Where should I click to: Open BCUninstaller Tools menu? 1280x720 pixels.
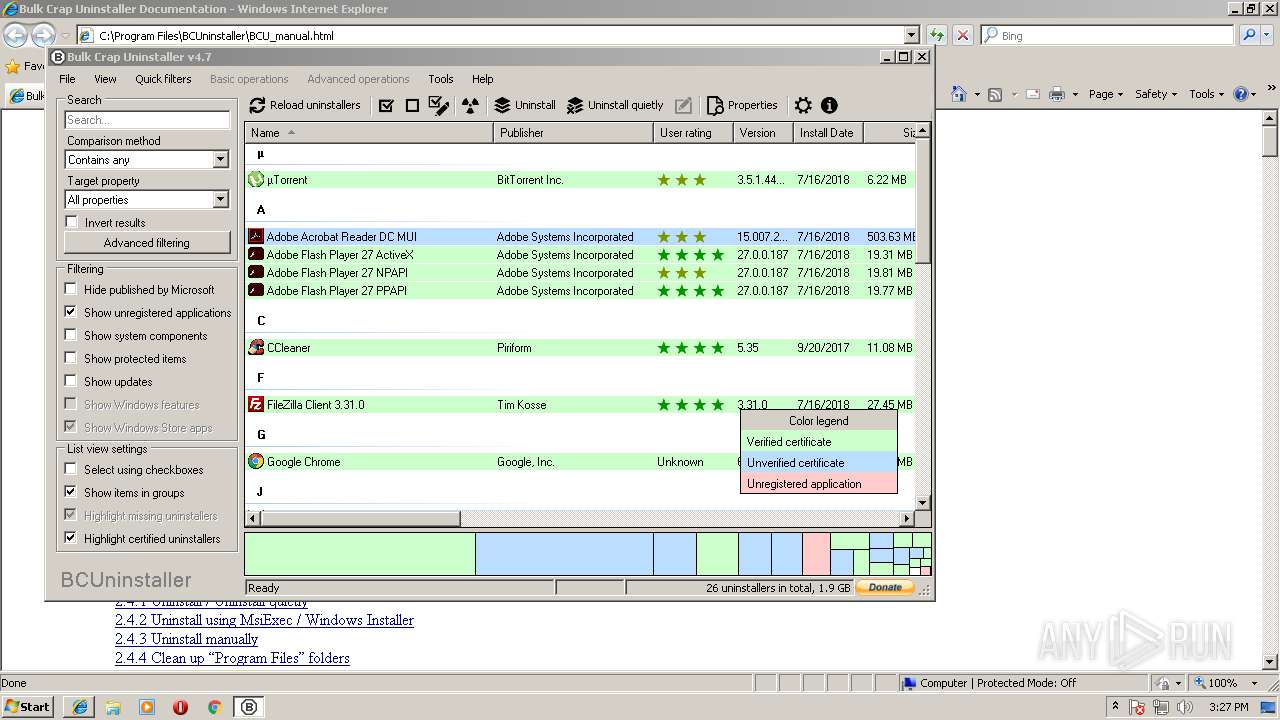[441, 79]
